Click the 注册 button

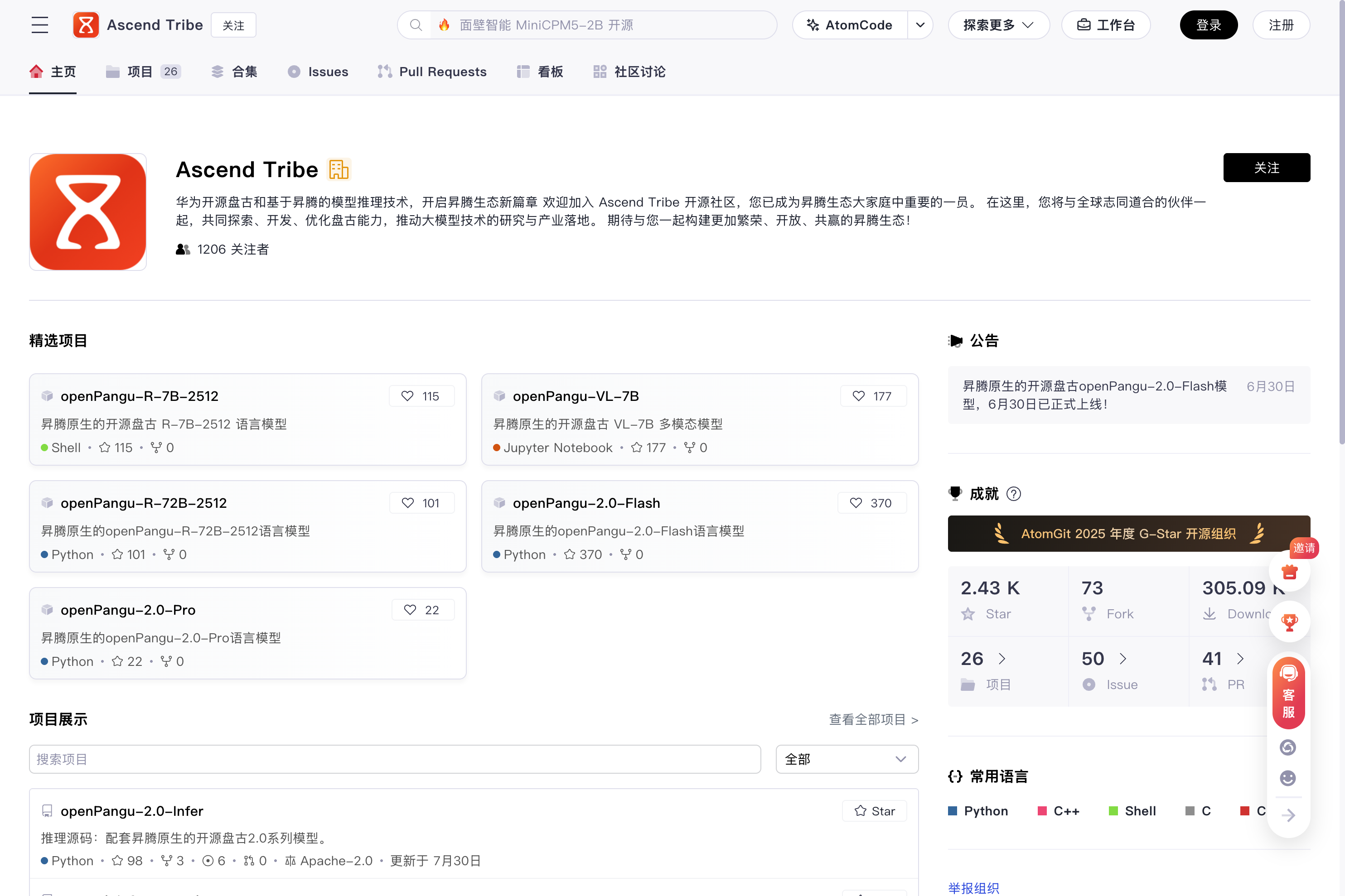click(1281, 25)
